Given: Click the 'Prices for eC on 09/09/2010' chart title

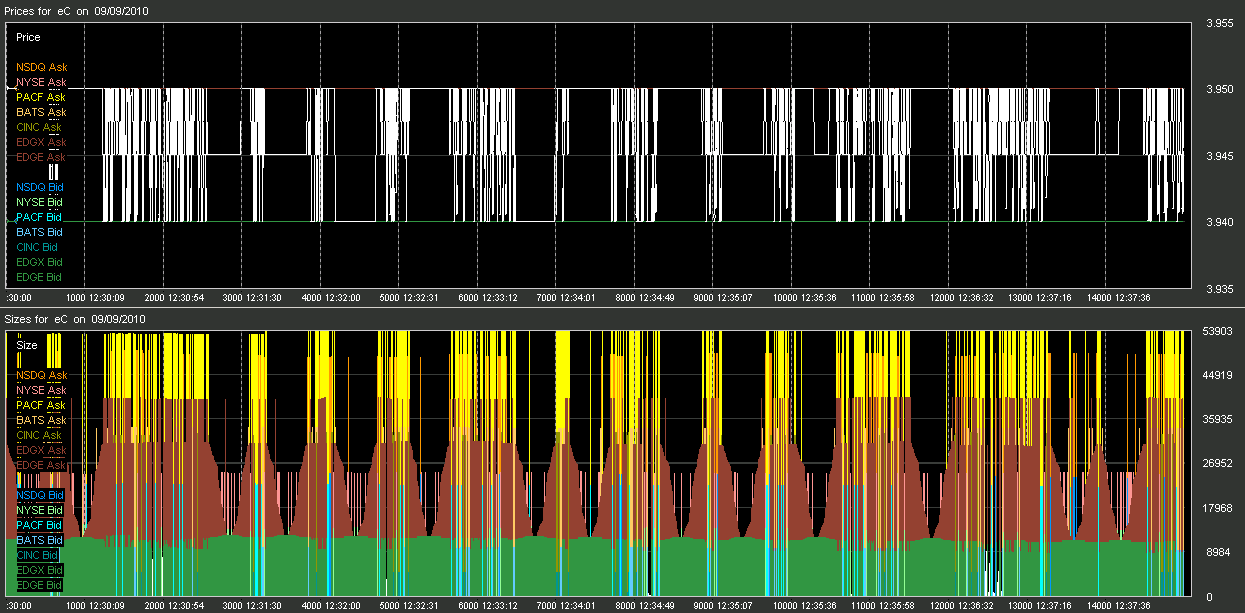Looking at the screenshot, I should coord(77,11).
